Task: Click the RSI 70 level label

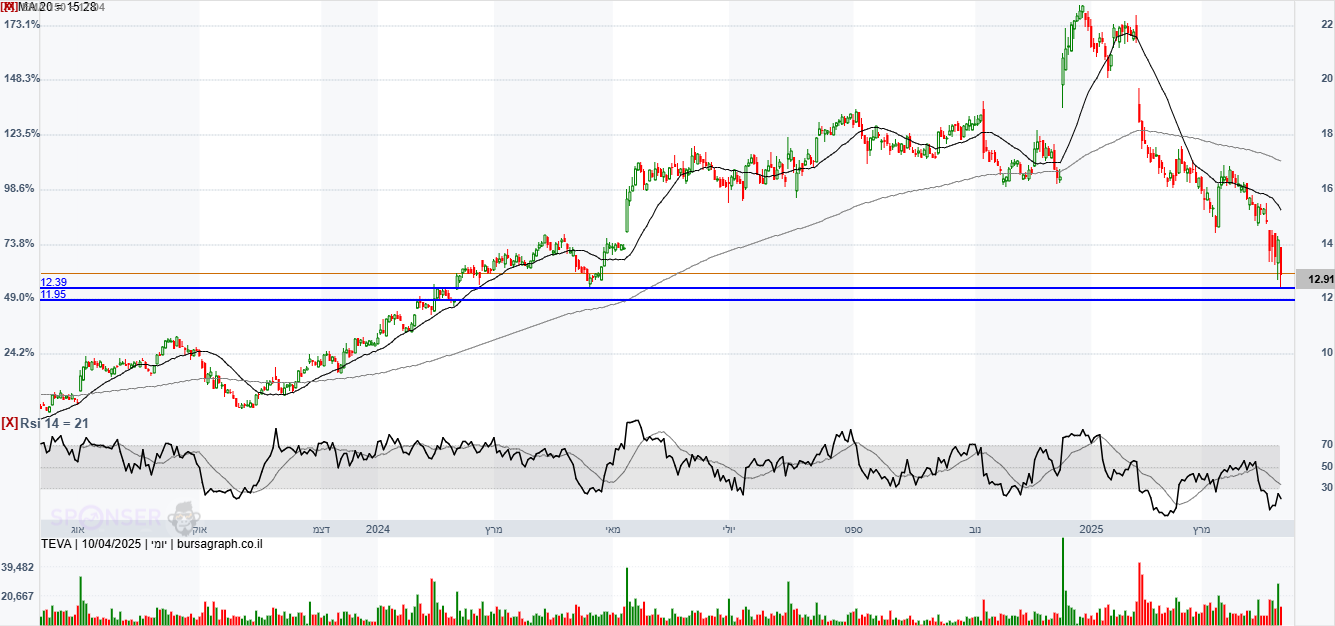Action: (x=1326, y=444)
